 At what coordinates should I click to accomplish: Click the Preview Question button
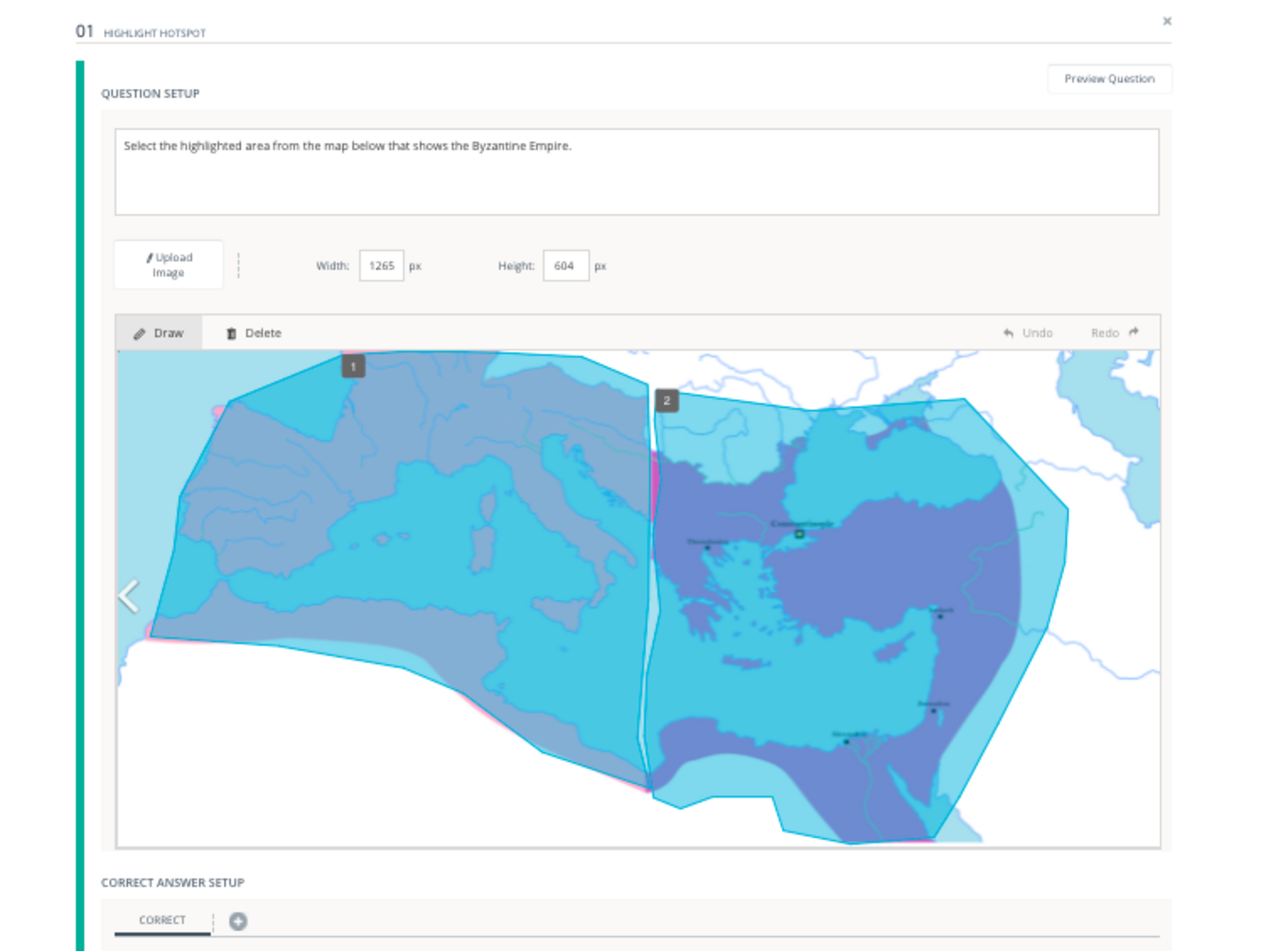[x=1109, y=79]
